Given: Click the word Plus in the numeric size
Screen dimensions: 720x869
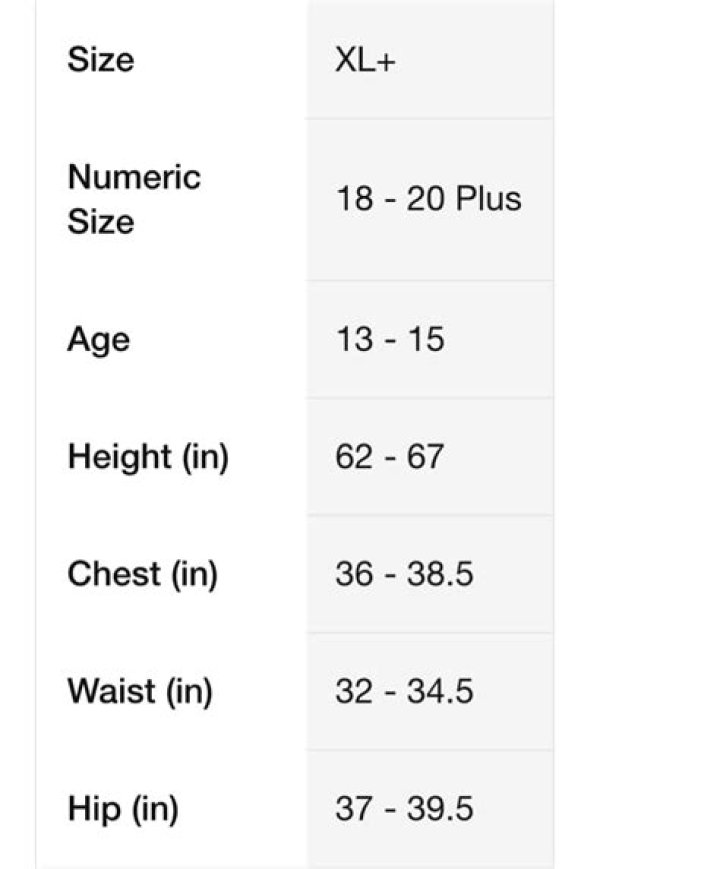Looking at the screenshot, I should [488, 199].
